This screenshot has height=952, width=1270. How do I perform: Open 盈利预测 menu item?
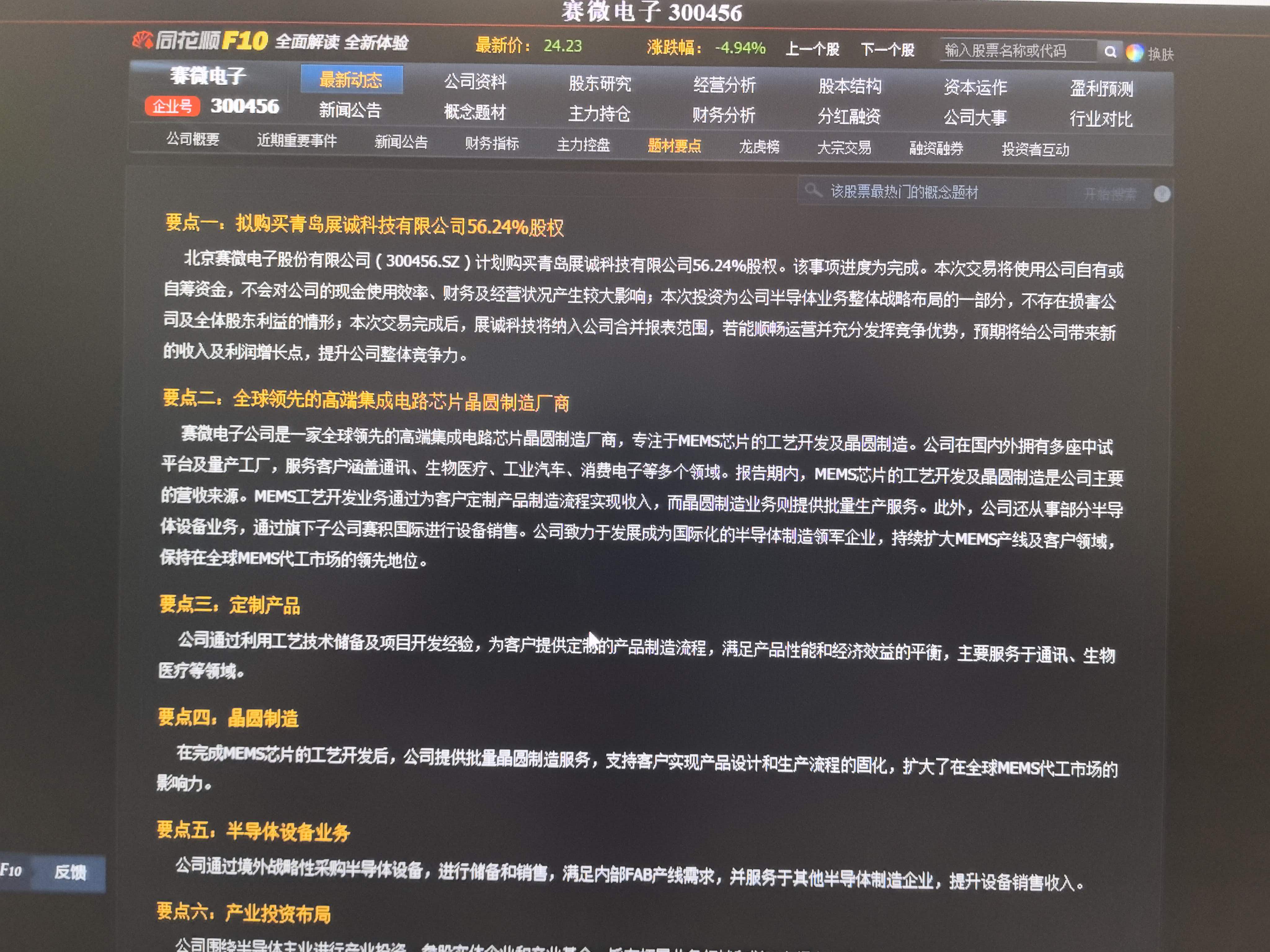(x=1101, y=88)
